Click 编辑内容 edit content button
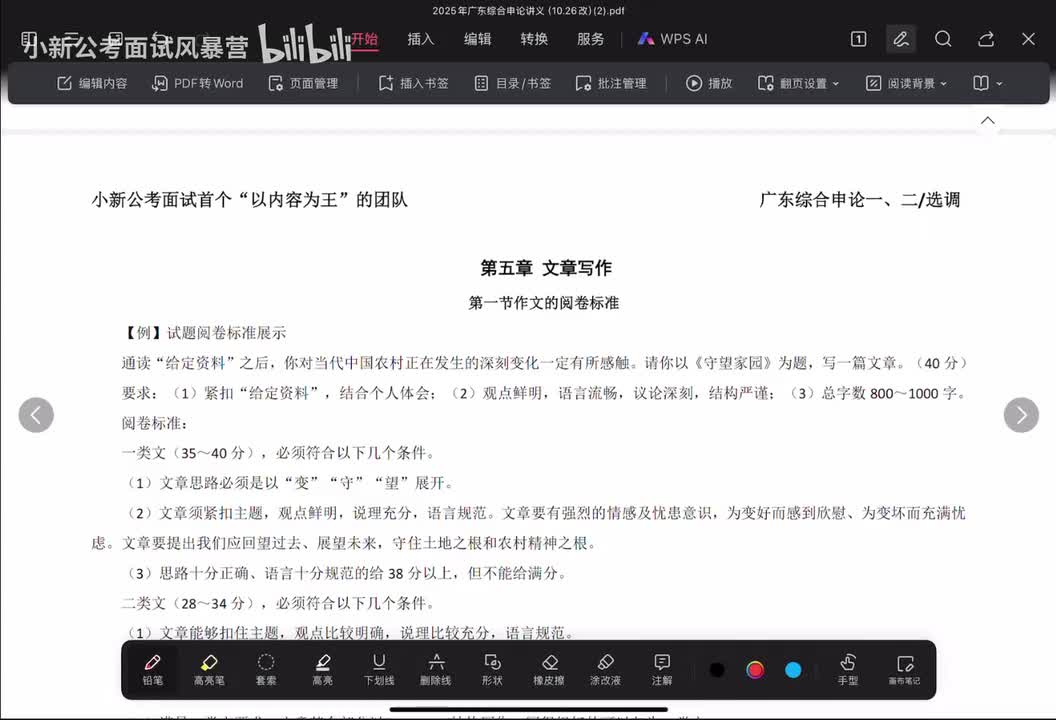Image resolution: width=1056 pixels, height=720 pixels. tap(92, 84)
